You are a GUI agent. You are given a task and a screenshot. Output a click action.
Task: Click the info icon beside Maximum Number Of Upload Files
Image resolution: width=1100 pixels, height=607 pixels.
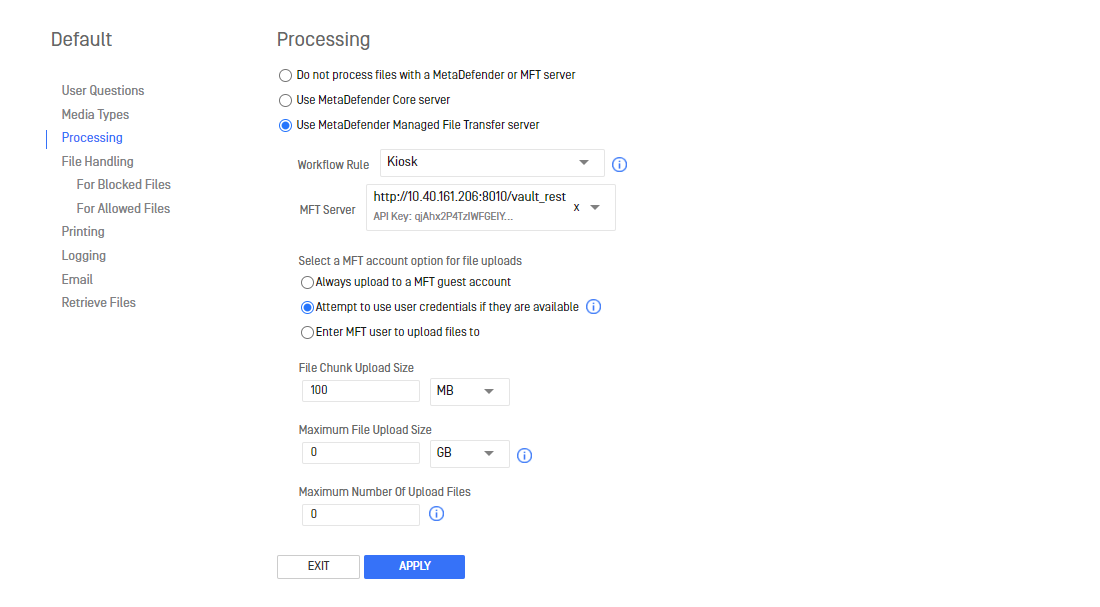tap(436, 514)
